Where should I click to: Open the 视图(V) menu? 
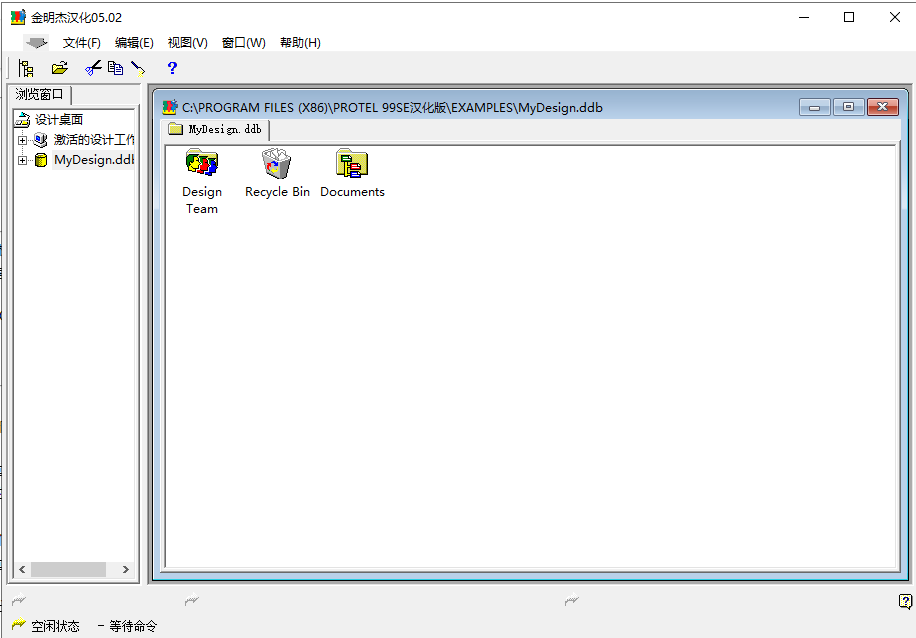coord(188,43)
